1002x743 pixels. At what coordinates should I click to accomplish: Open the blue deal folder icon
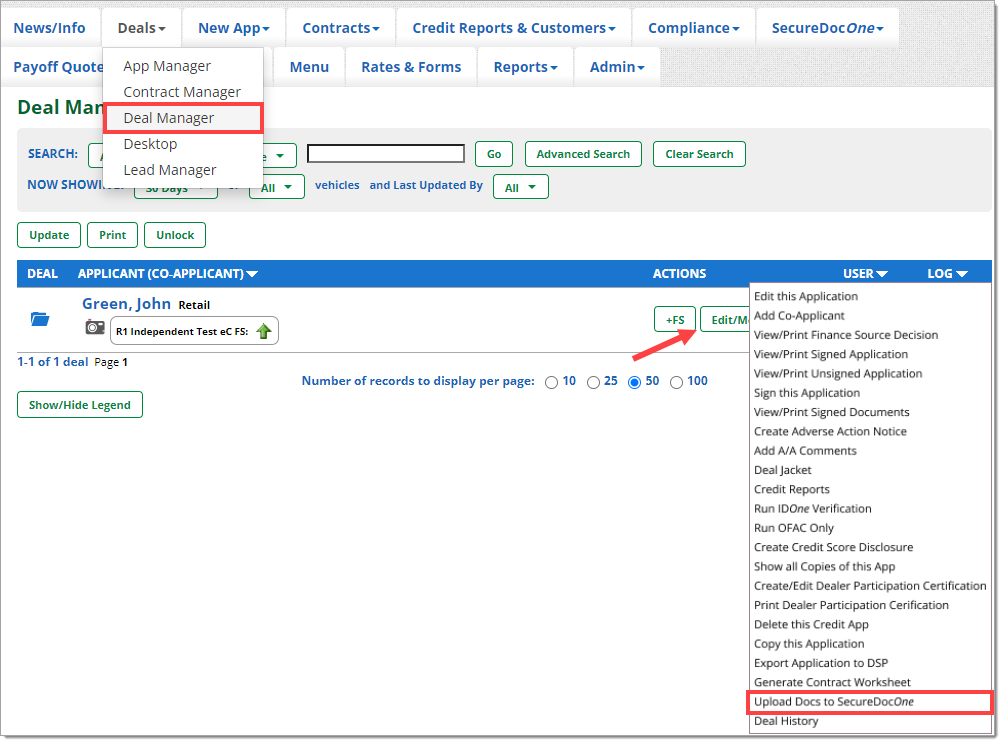(x=40, y=319)
